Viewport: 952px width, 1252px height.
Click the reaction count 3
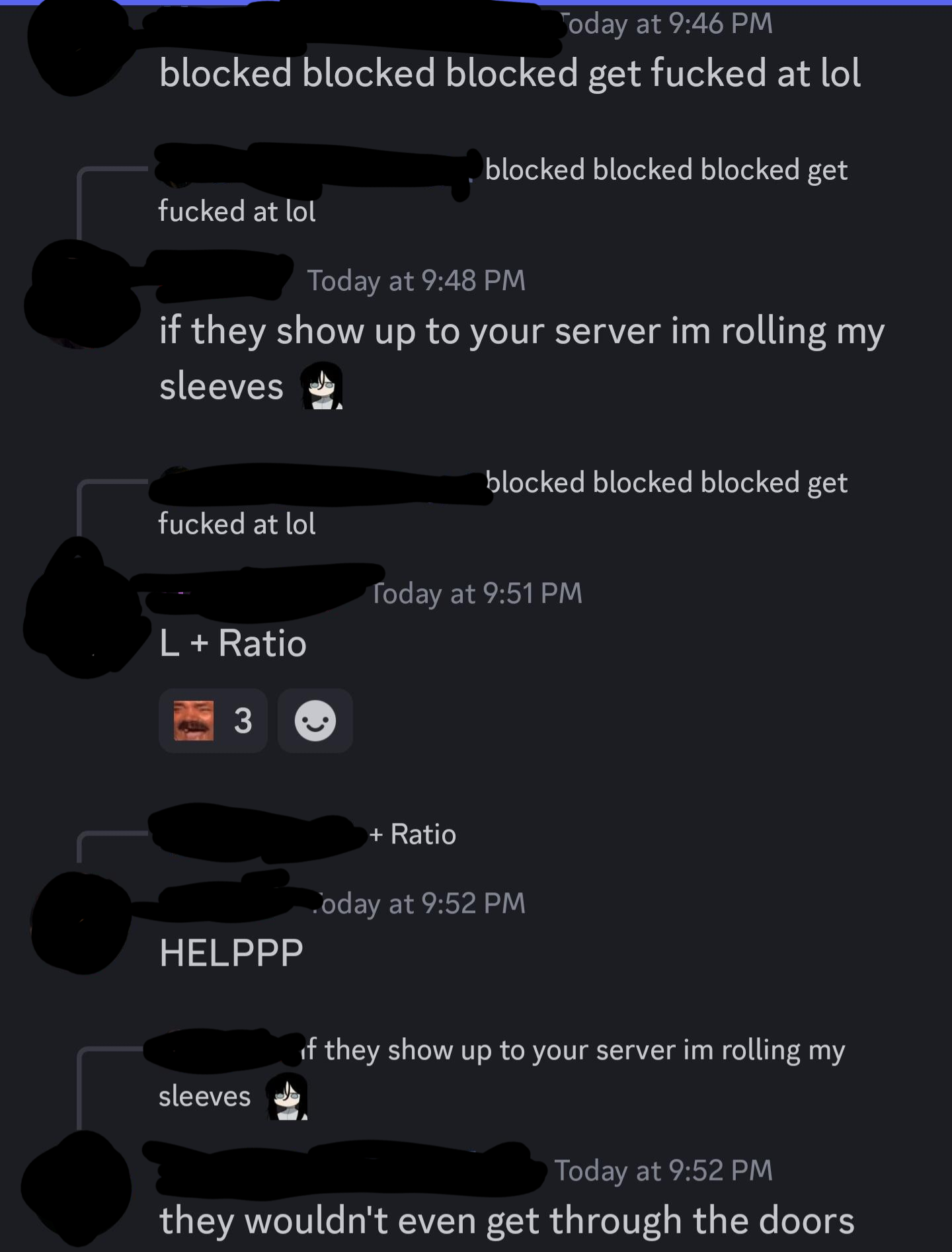pyautogui.click(x=243, y=721)
